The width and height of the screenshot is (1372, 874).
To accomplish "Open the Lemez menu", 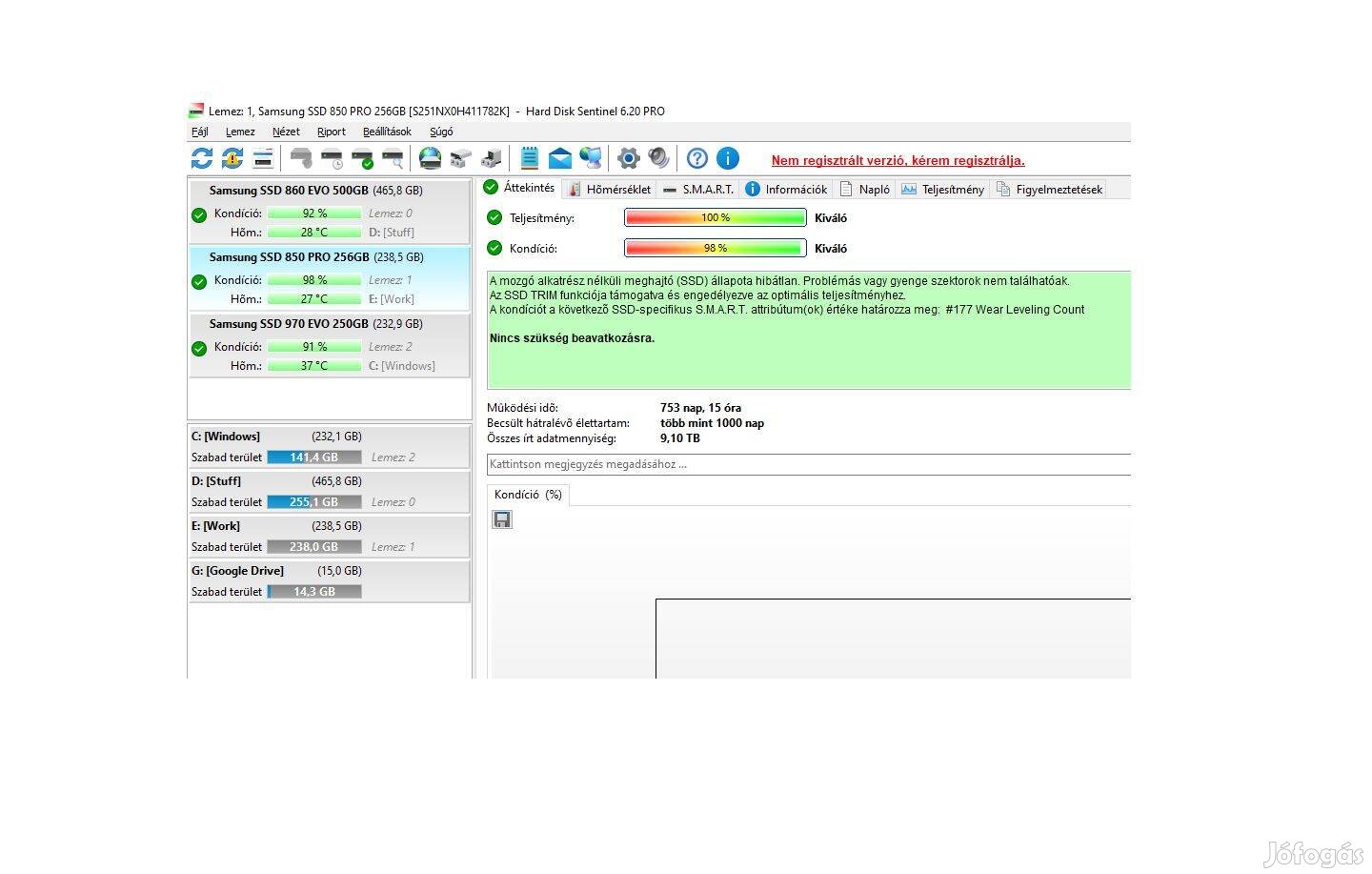I will coord(240,132).
